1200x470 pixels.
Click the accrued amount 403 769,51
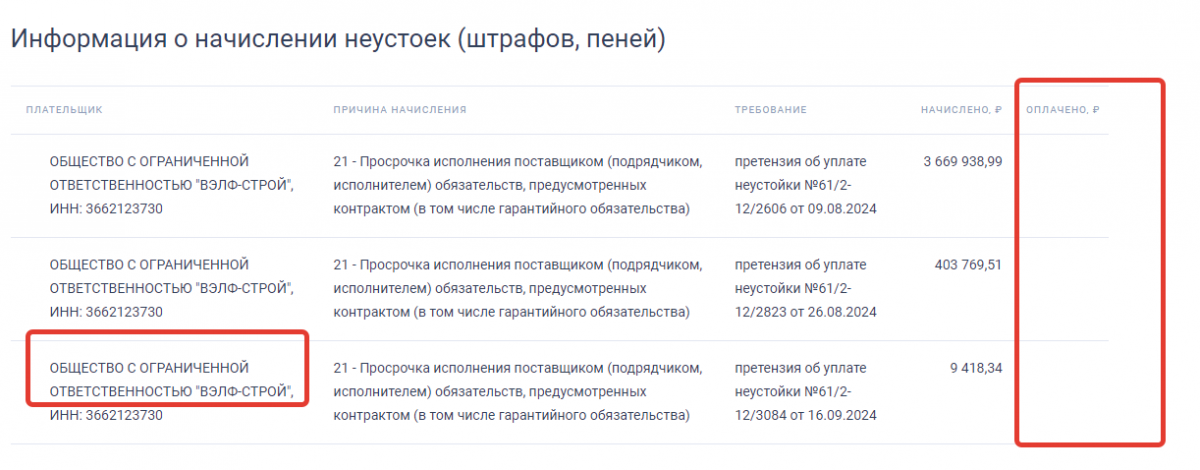[967, 265]
